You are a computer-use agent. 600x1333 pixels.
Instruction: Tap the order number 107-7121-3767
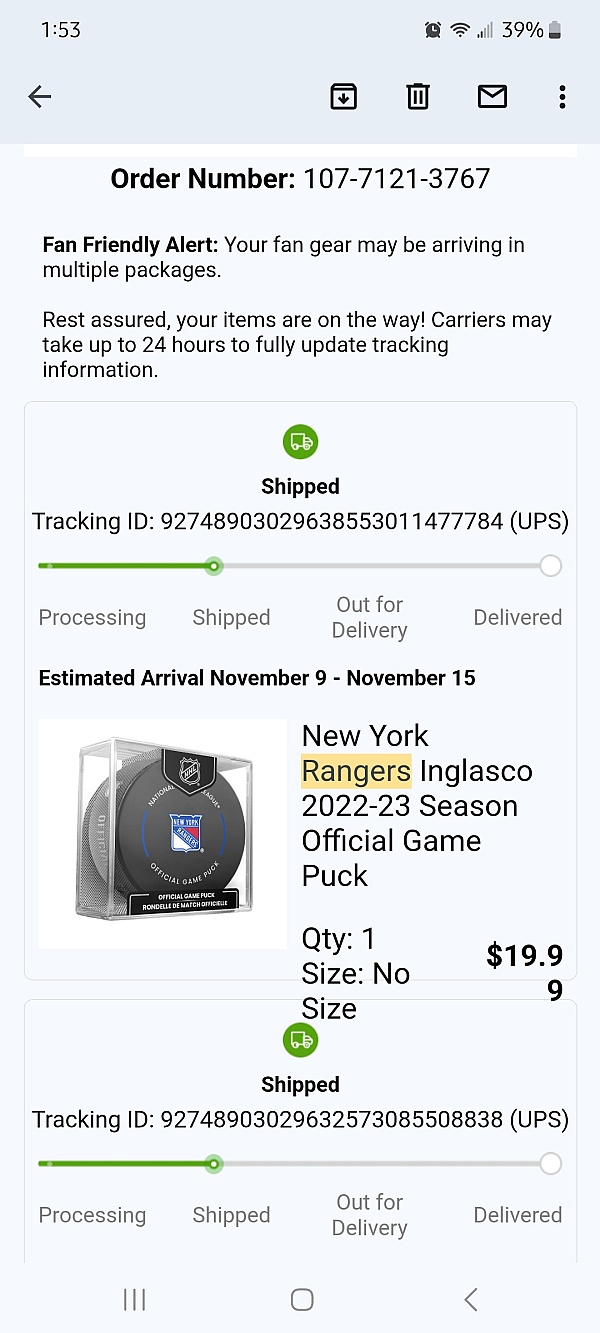[397, 179]
